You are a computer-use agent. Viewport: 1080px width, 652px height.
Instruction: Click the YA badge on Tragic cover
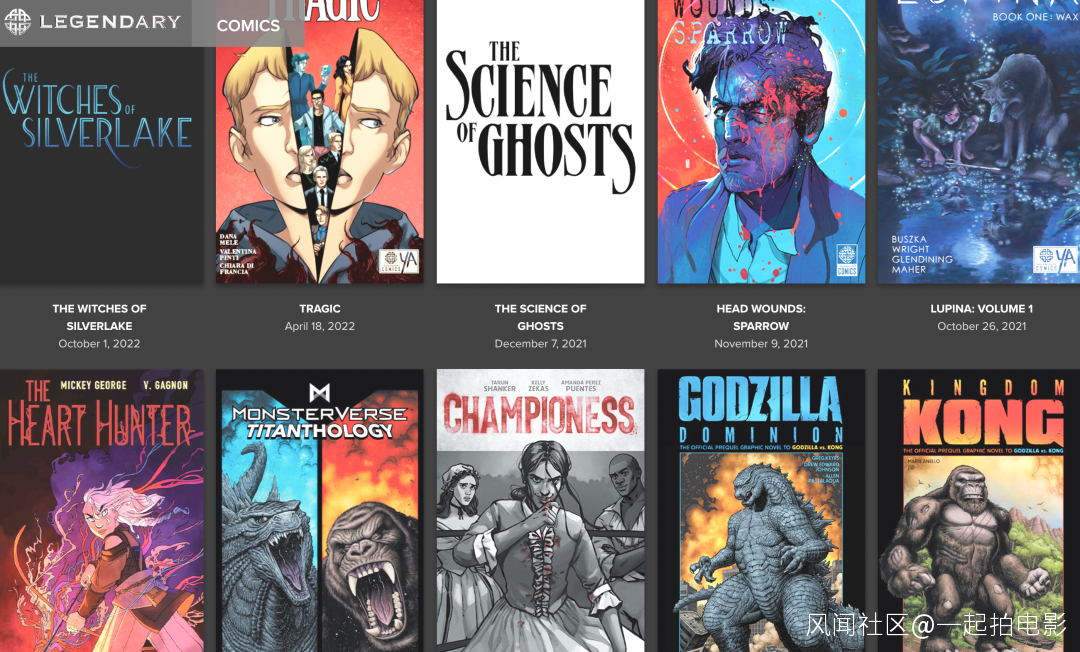(399, 261)
